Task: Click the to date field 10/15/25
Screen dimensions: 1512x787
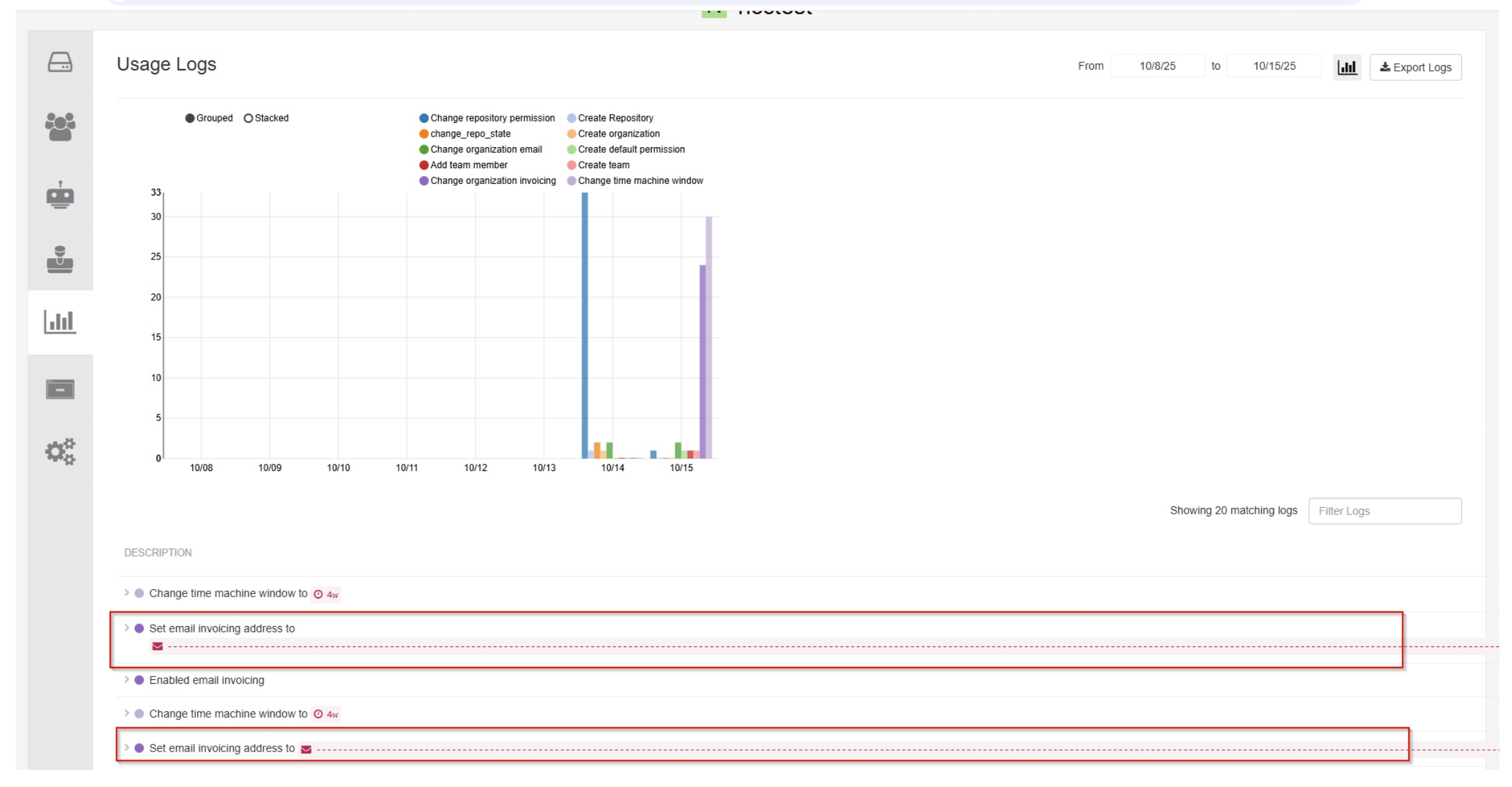Action: (x=1274, y=66)
